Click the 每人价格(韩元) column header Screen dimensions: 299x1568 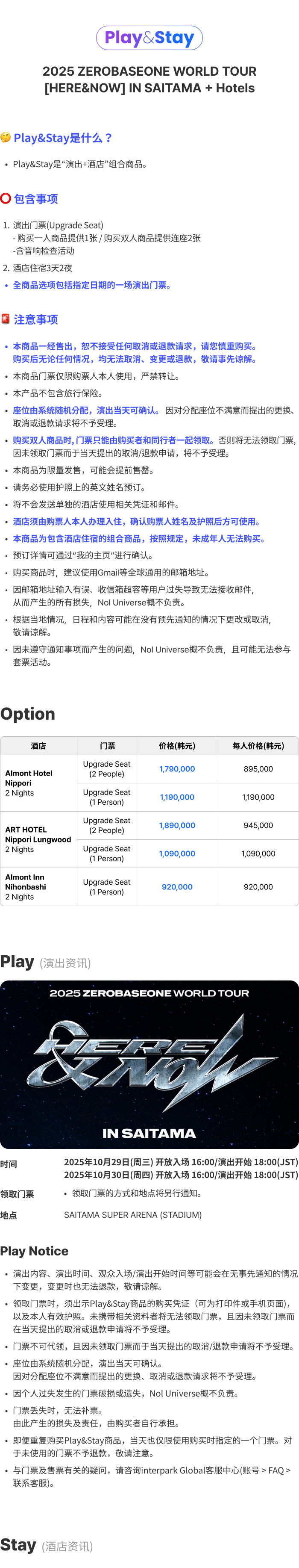258,746
